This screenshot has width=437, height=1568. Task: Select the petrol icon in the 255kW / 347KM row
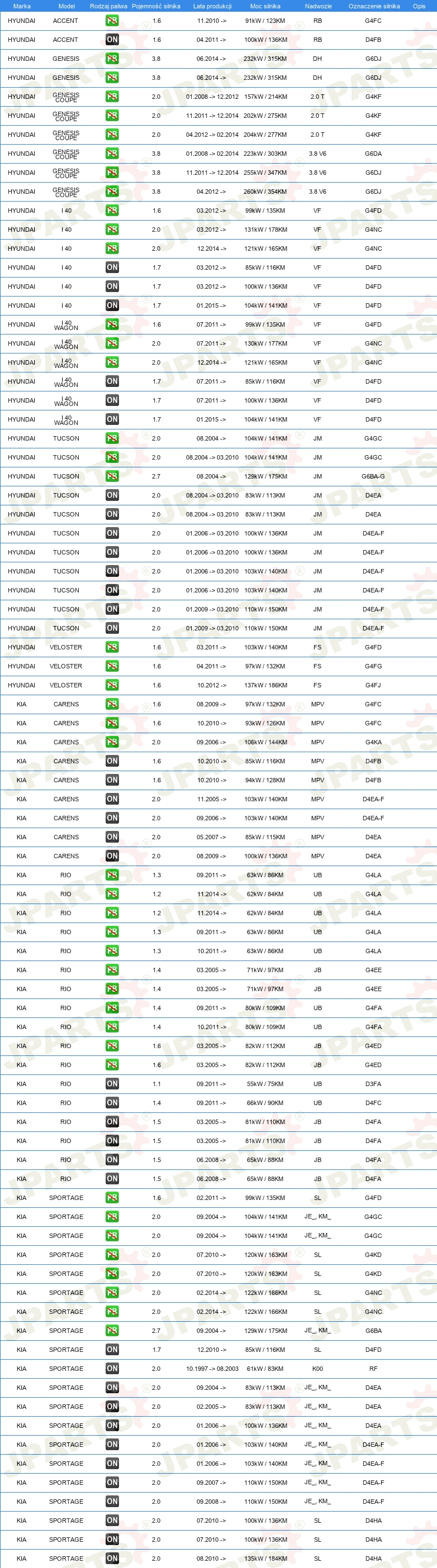(112, 172)
